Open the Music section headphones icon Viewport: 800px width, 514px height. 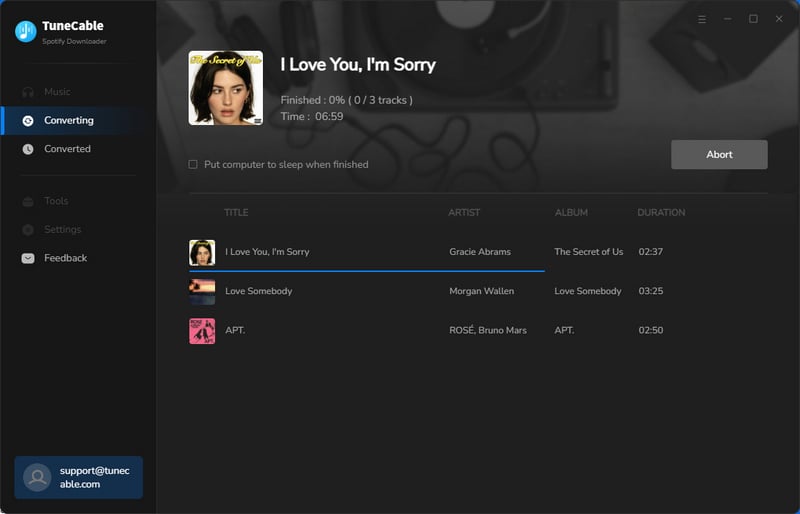(28, 92)
